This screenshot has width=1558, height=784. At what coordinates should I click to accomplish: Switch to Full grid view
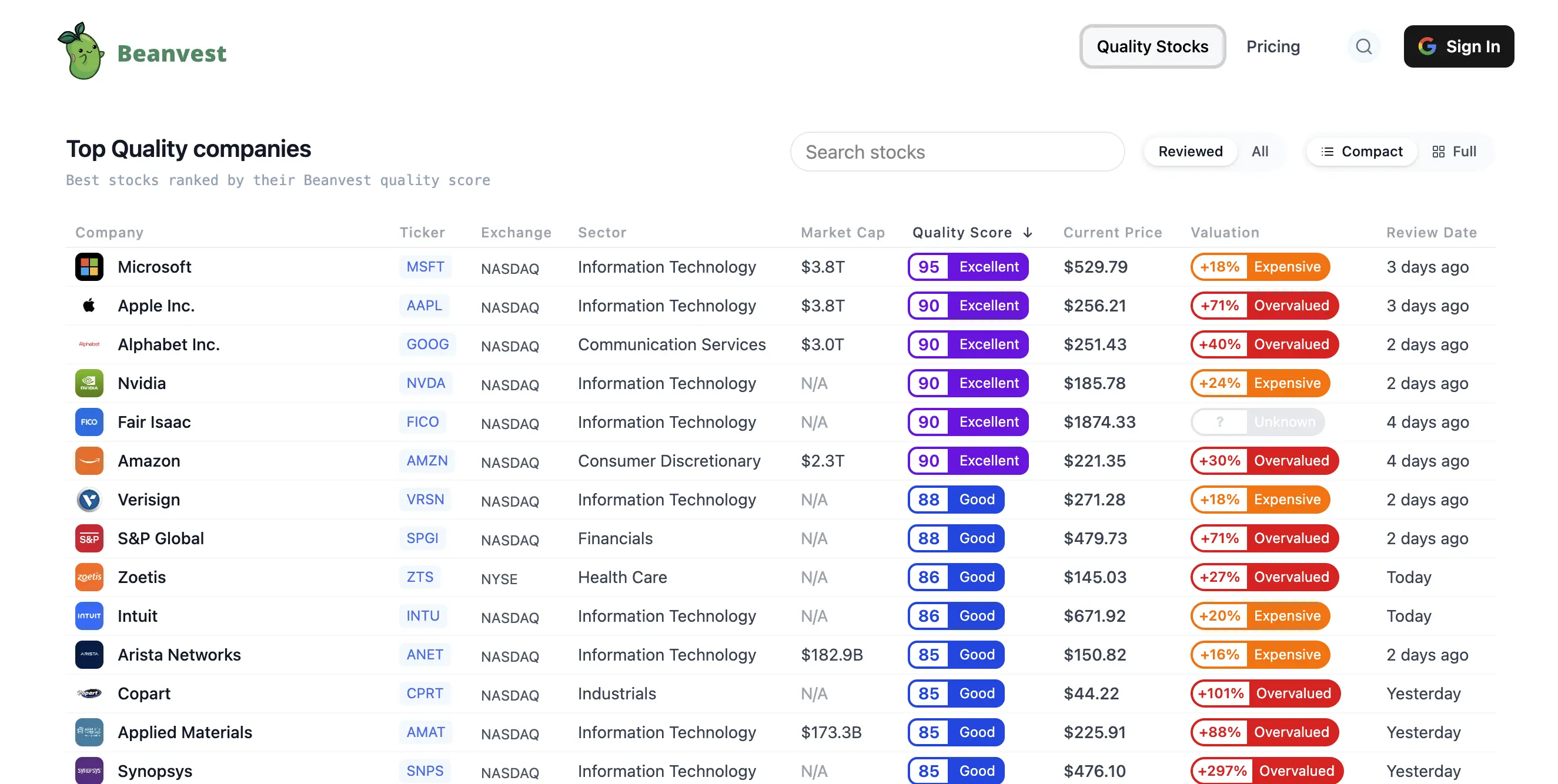click(1454, 151)
